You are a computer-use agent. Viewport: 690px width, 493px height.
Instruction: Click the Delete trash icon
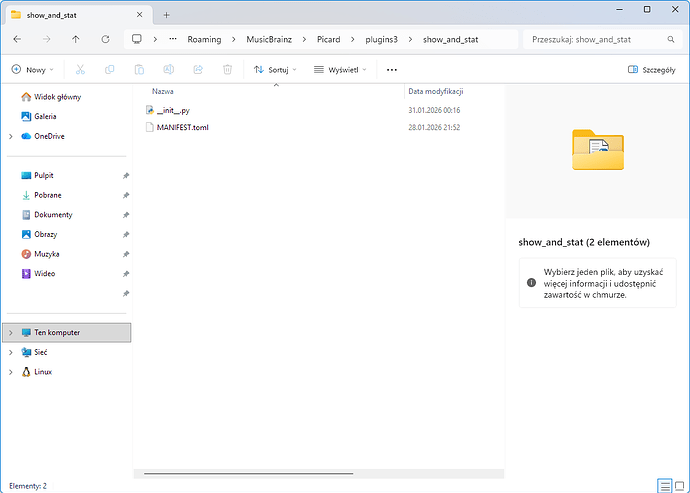pos(228,70)
